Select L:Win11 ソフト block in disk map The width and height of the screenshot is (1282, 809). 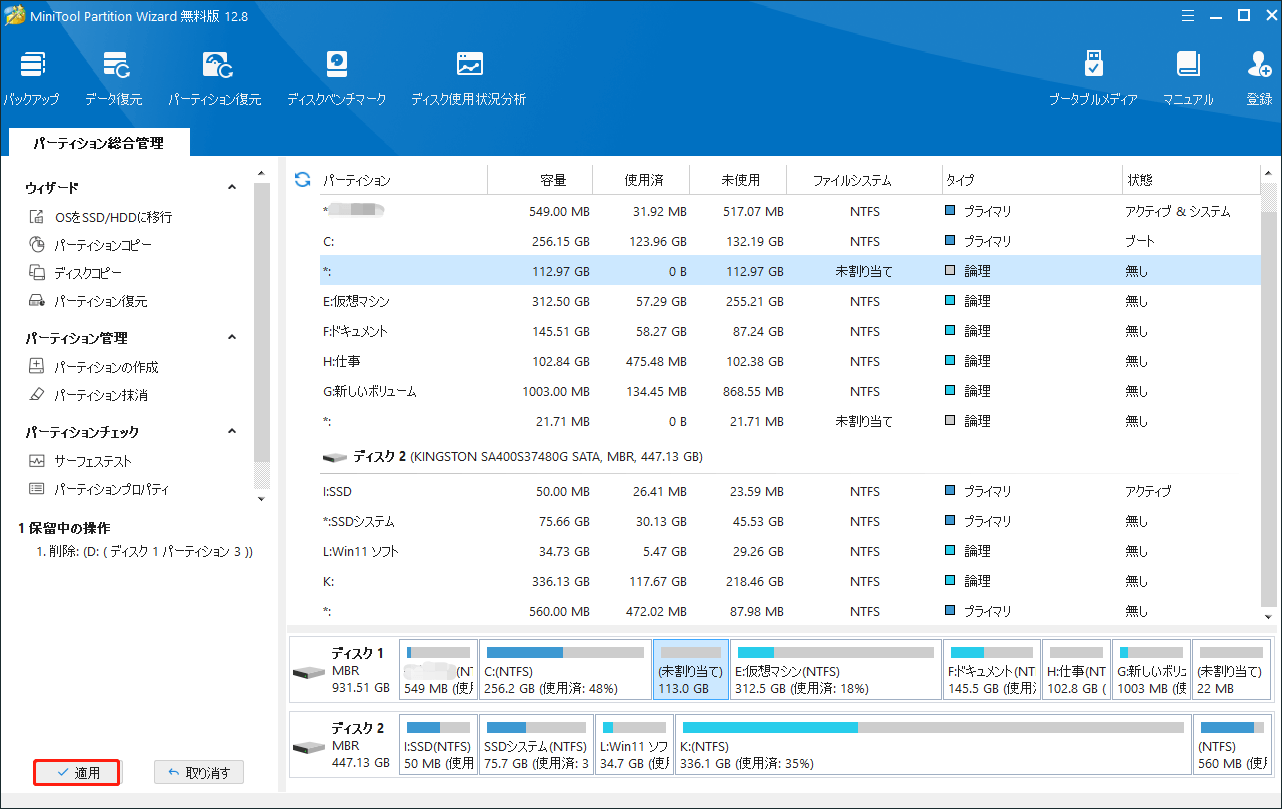pos(634,745)
